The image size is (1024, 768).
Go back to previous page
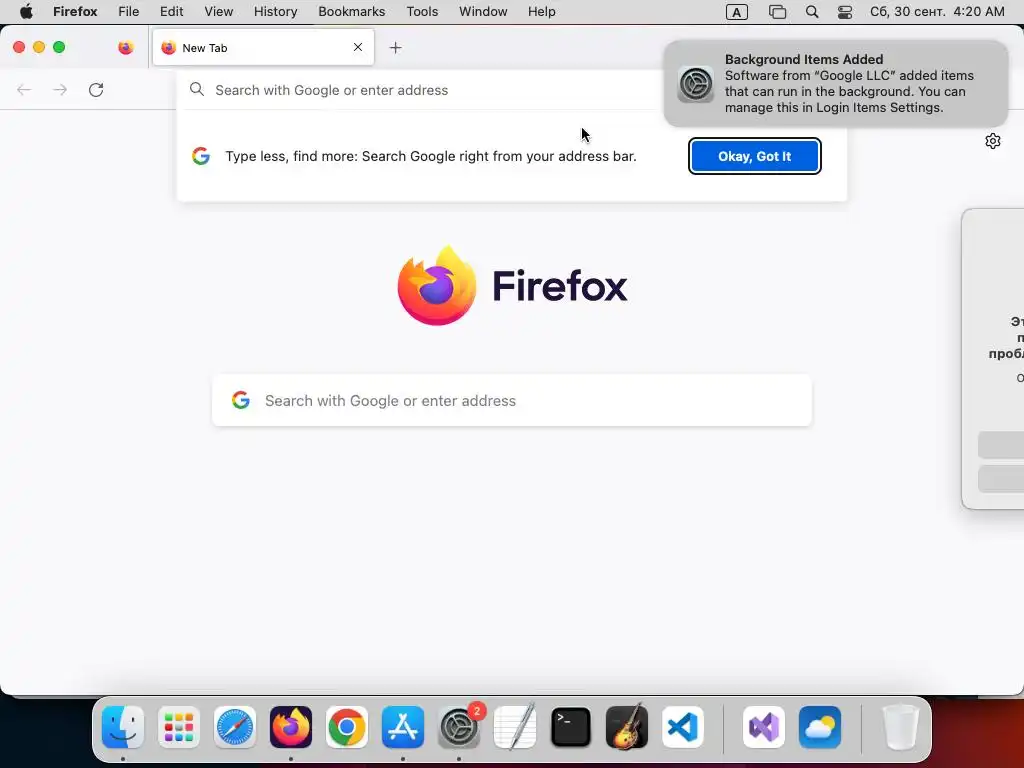[x=24, y=89]
